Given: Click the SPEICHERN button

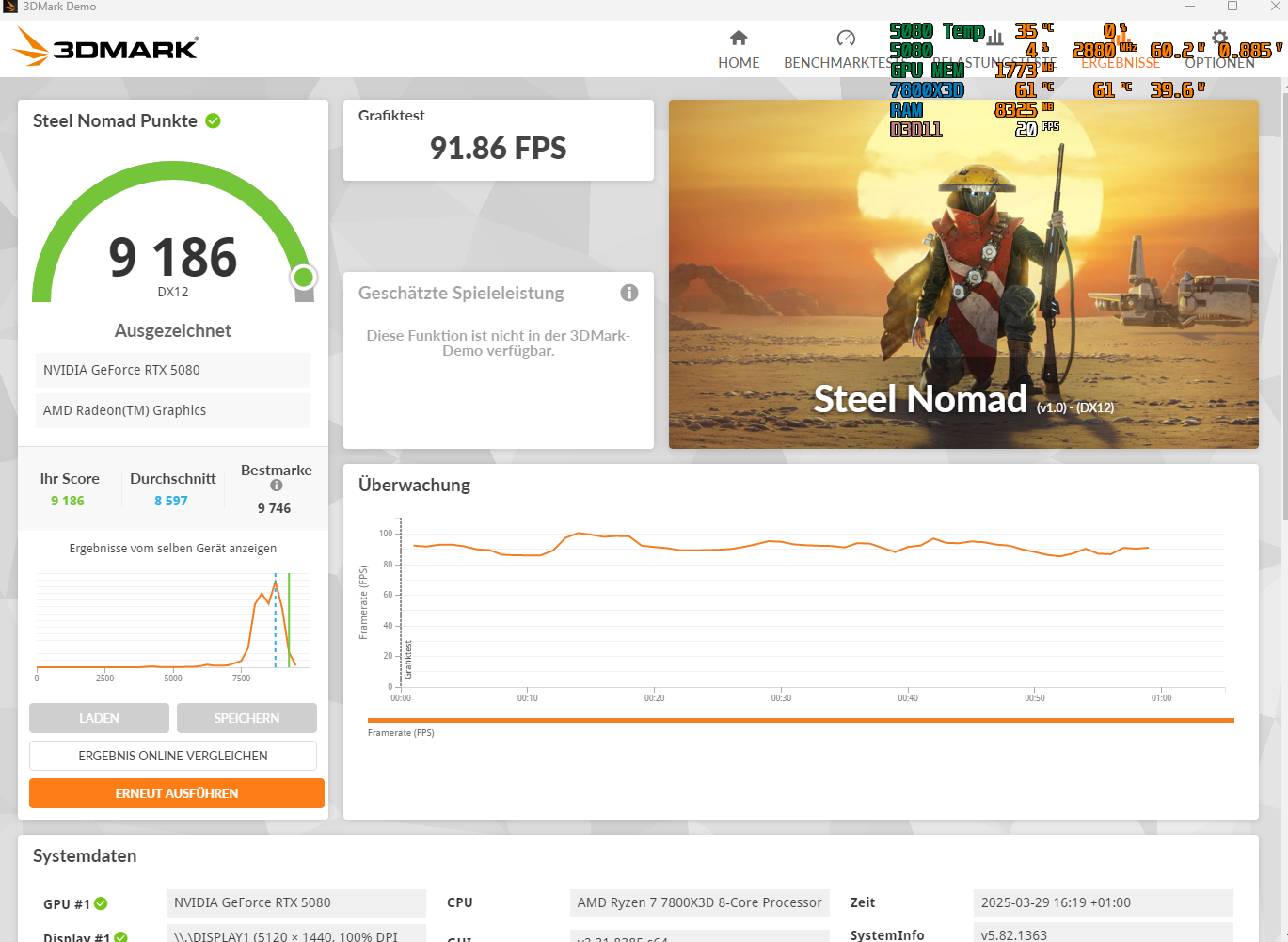Looking at the screenshot, I should point(246,718).
